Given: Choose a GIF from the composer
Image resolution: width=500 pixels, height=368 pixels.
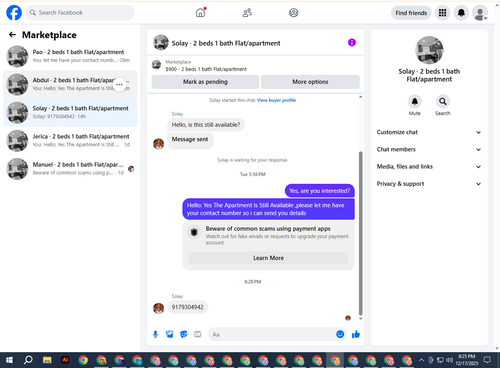Looking at the screenshot, I should tap(198, 334).
